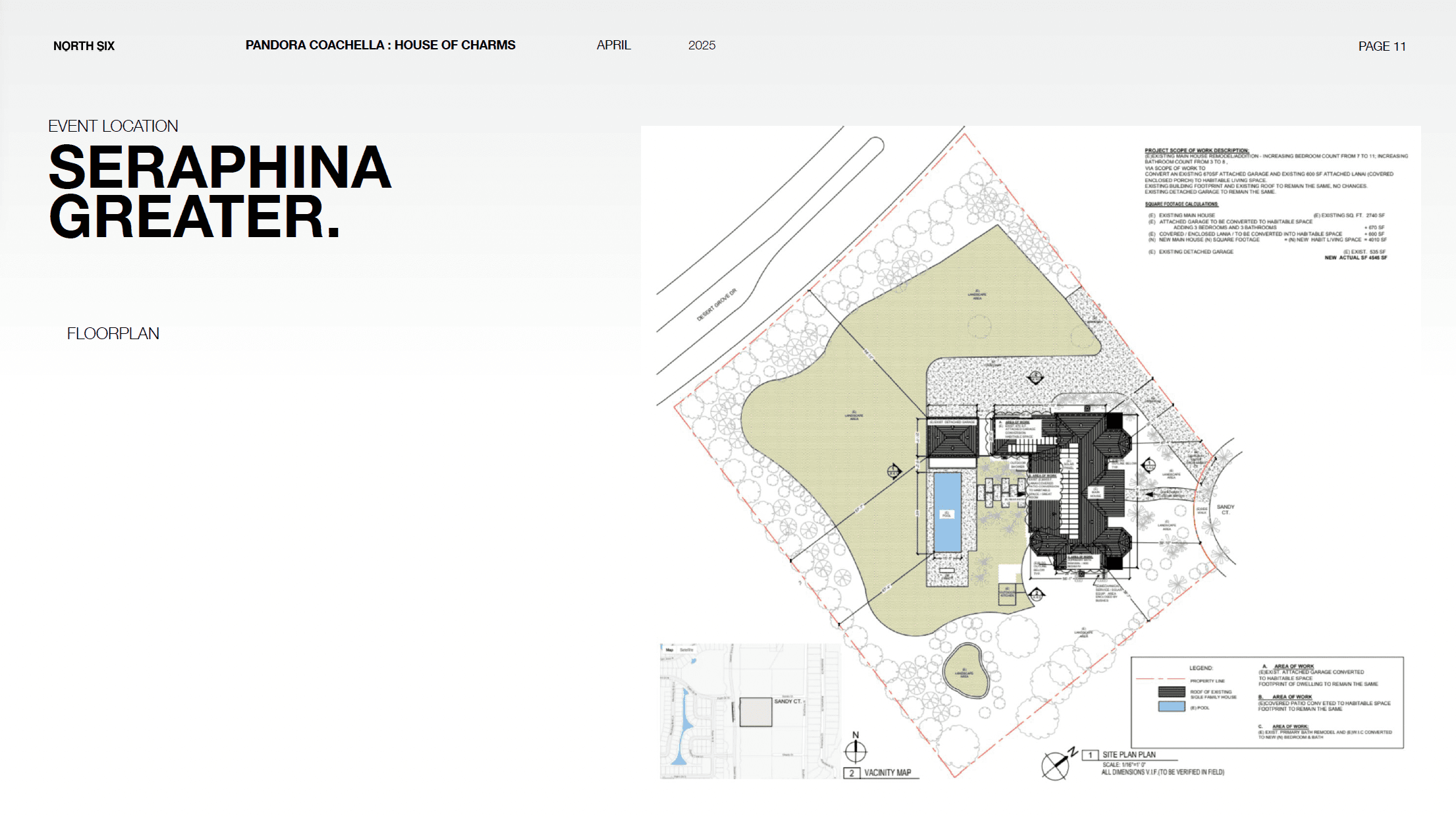Click the Project Scope of Work description heading

pyautogui.click(x=1196, y=150)
